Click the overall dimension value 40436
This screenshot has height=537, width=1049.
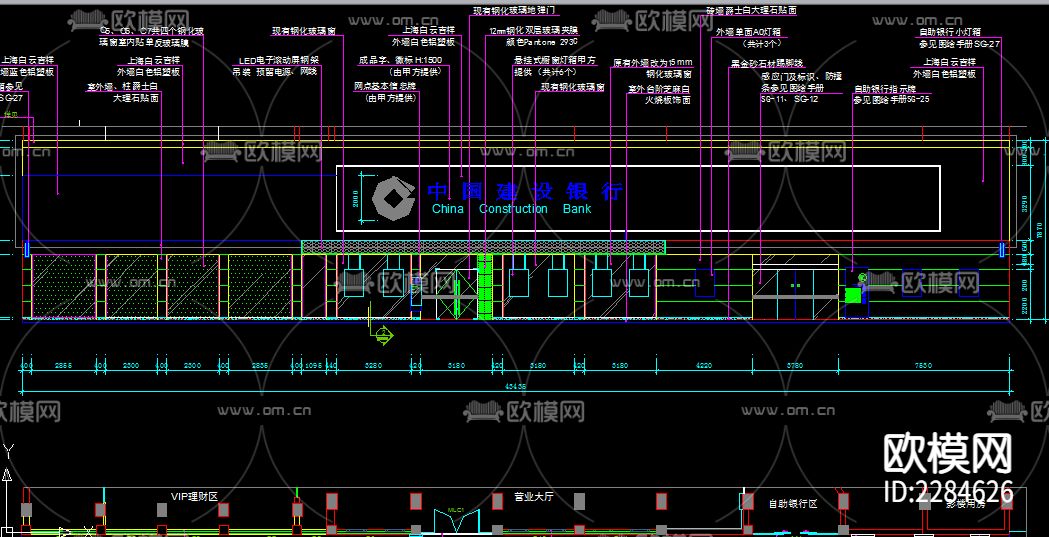pos(516,387)
